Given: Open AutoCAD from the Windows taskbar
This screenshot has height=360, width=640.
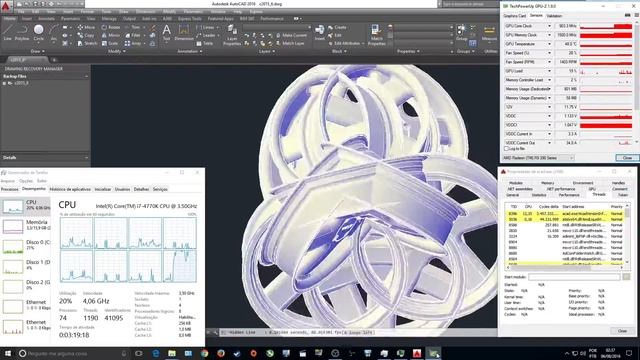Looking at the screenshot, I should pyautogui.click(x=417, y=353).
